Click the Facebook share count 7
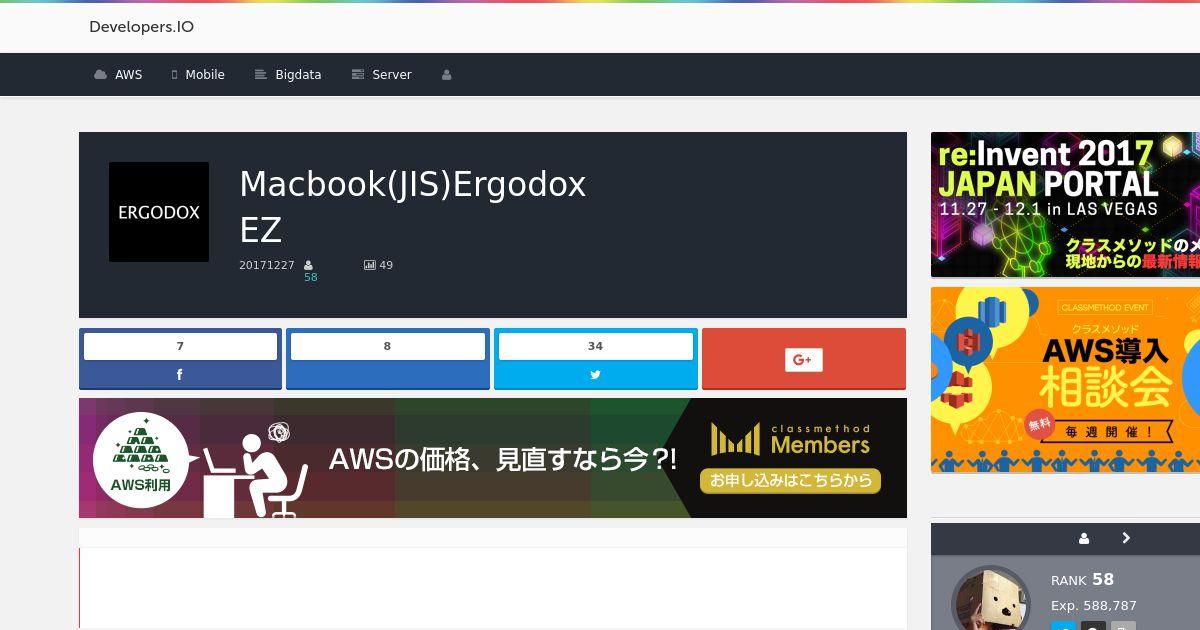Image resolution: width=1200 pixels, height=630 pixels. coord(180,346)
